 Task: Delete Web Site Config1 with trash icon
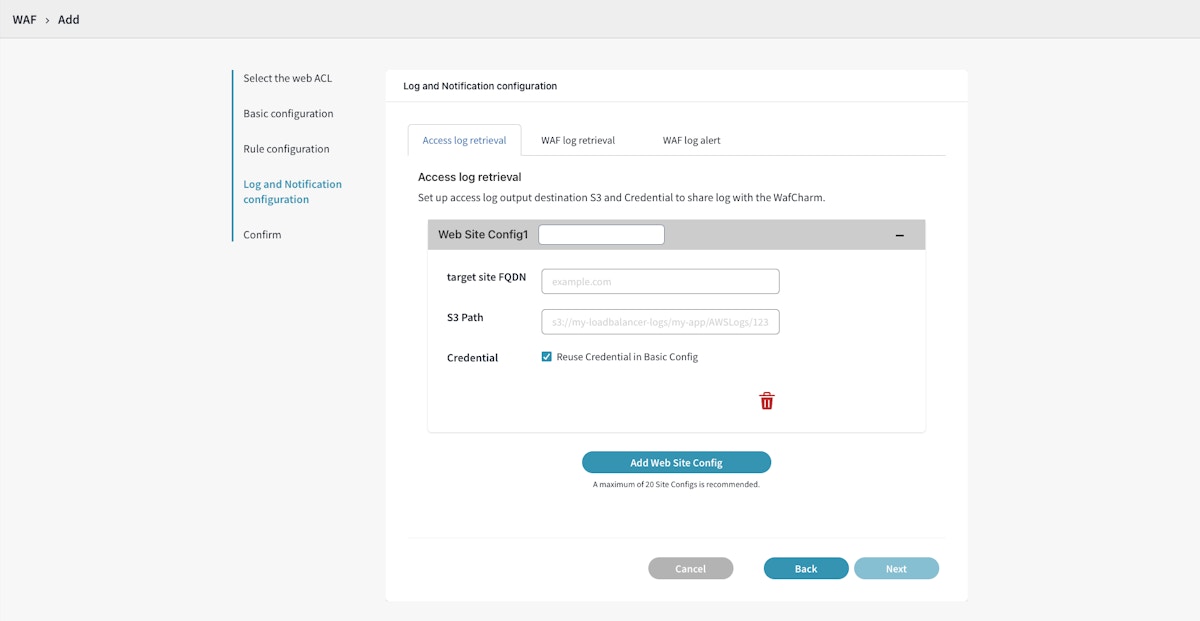(767, 401)
